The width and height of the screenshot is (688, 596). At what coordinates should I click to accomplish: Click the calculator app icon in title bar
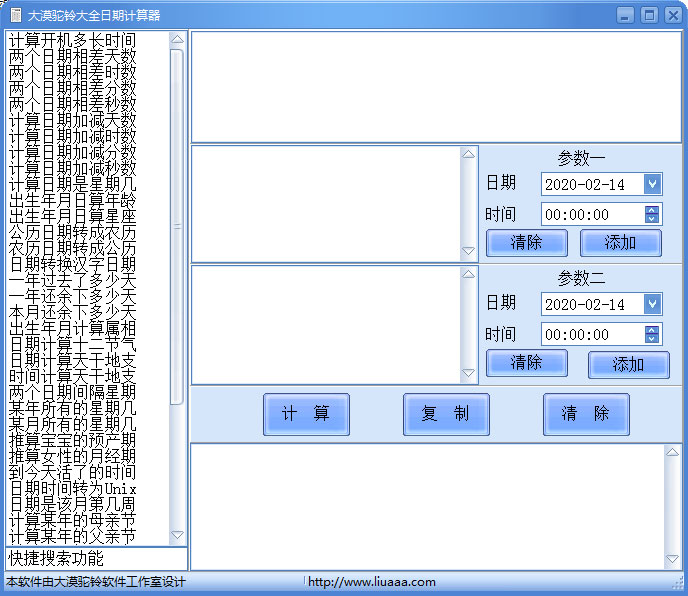click(x=15, y=15)
